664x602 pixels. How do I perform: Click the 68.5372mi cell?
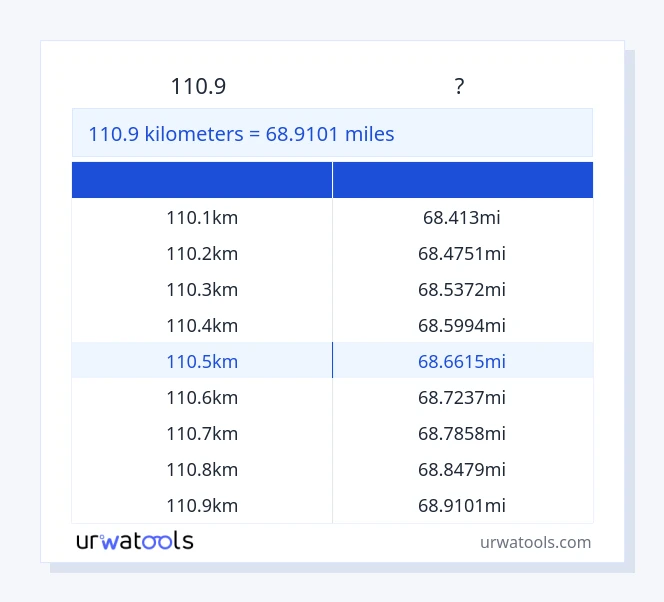[462, 289]
